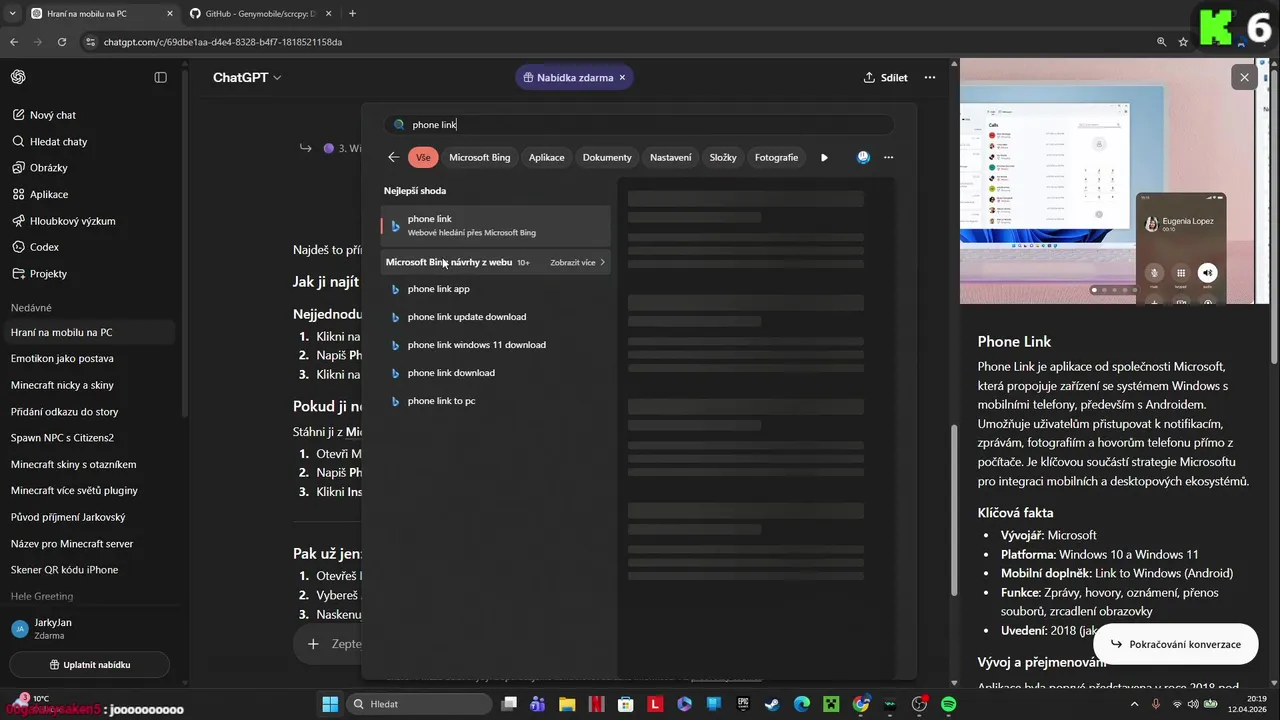This screenshot has height=720, width=1280.
Task: Open Spotify from taskbar
Action: [948, 704]
